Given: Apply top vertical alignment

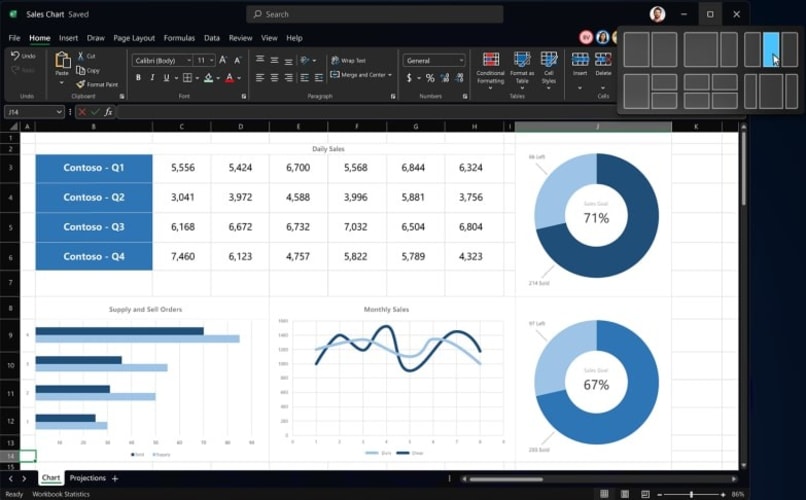Looking at the screenshot, I should (x=260, y=60).
